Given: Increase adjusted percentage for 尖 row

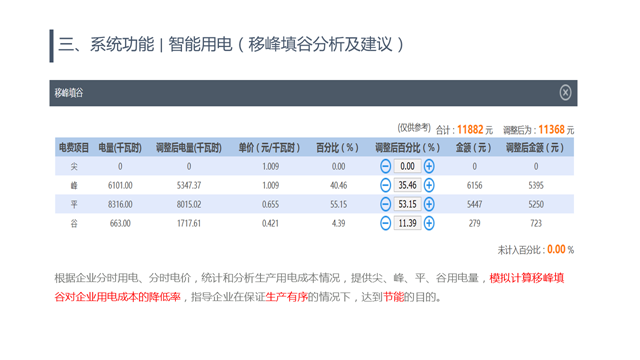Looking at the screenshot, I should point(429,166).
